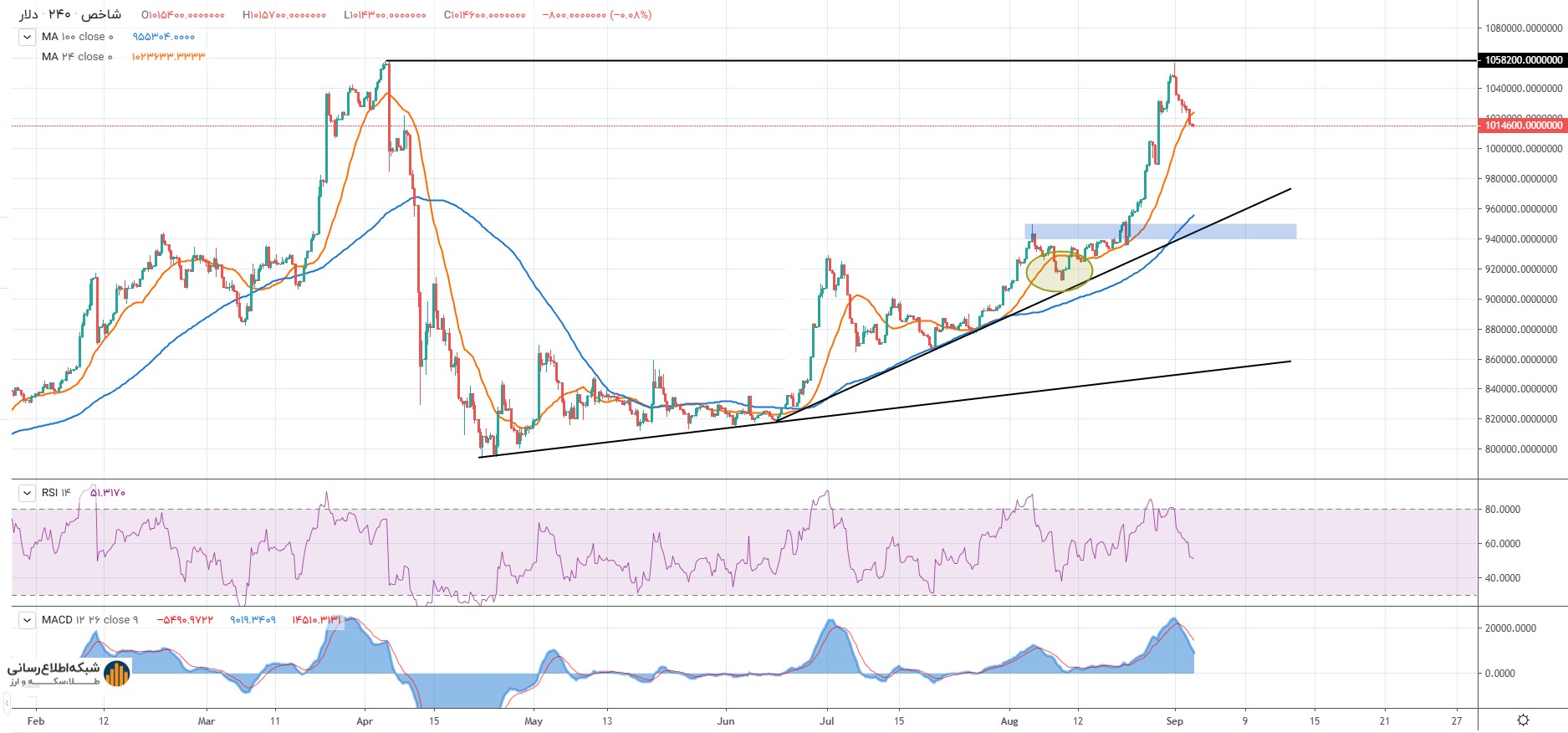Viewport: 1568px width, 733px height.
Task: Select the MA 24 close indicator label
Action: [77, 57]
